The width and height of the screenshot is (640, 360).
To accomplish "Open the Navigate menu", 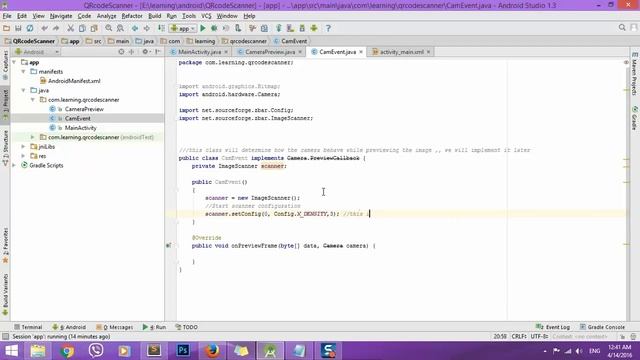I will click(x=61, y=16).
